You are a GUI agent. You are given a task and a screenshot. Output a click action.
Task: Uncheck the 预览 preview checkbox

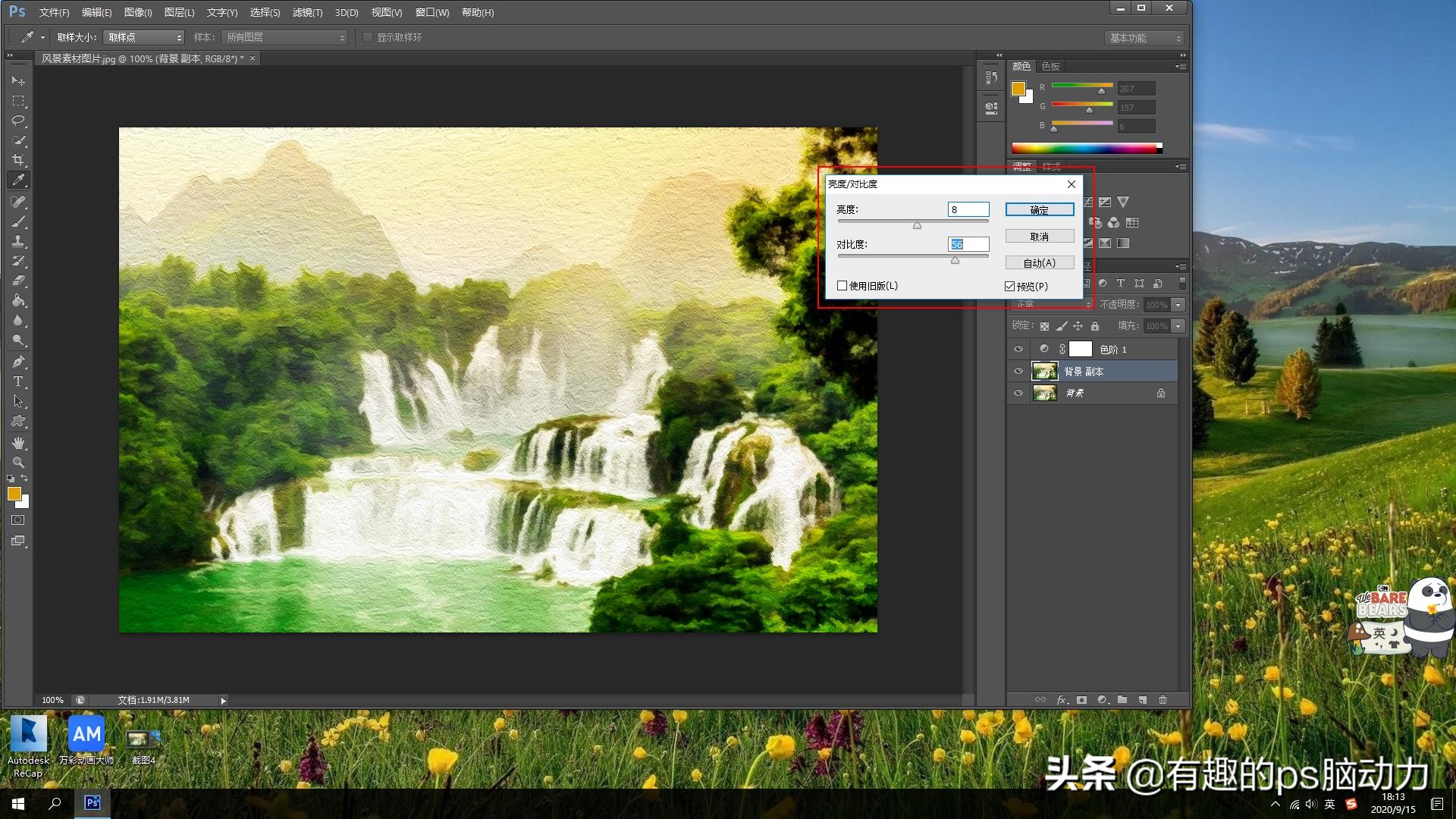click(x=1009, y=286)
